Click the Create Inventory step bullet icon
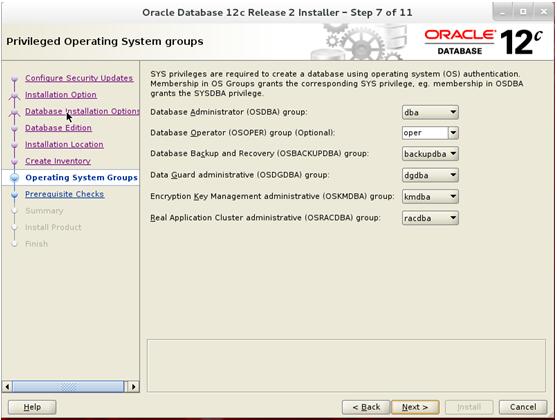Image resolution: width=557 pixels, height=420 pixels. point(15,162)
